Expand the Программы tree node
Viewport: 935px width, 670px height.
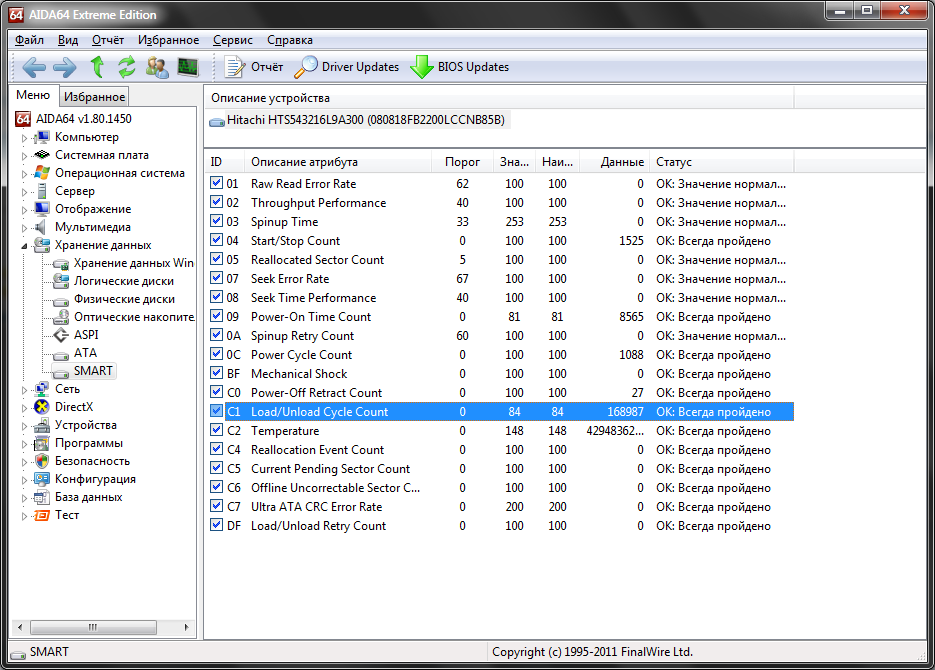(24, 444)
